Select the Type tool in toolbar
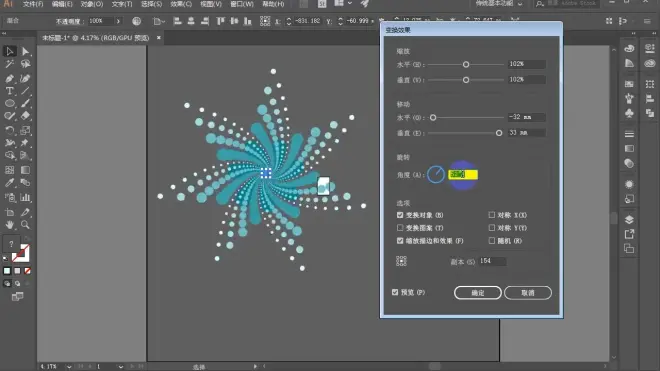Screen dimensions: 660x371 [9, 91]
